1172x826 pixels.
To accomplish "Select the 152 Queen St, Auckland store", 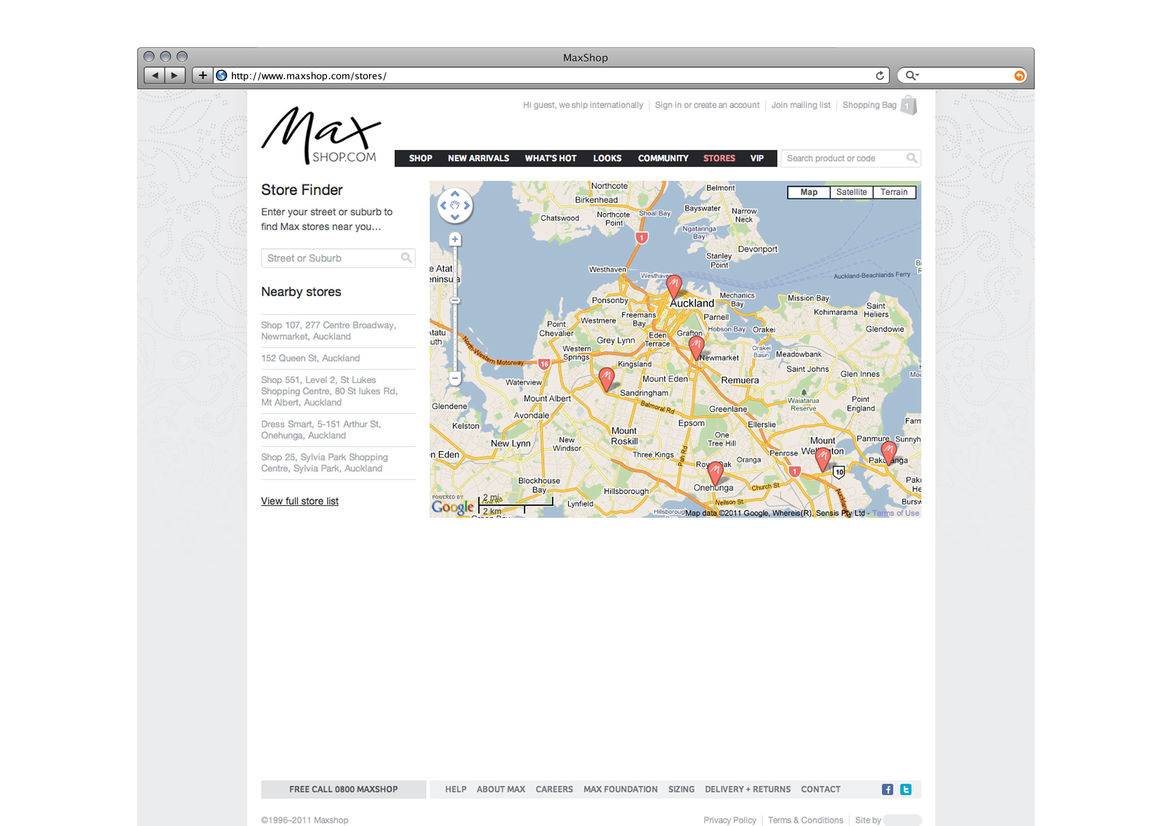I will coord(310,358).
